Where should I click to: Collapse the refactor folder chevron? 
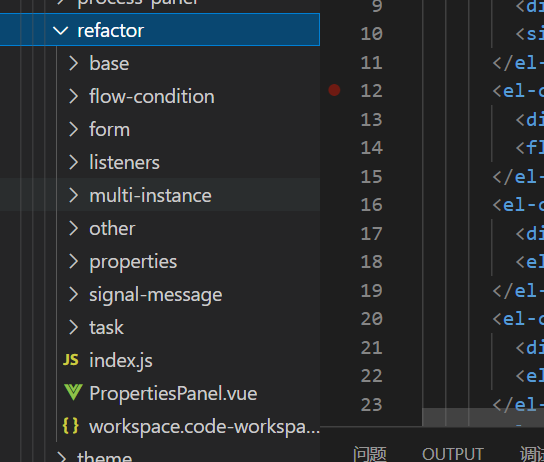[61, 31]
